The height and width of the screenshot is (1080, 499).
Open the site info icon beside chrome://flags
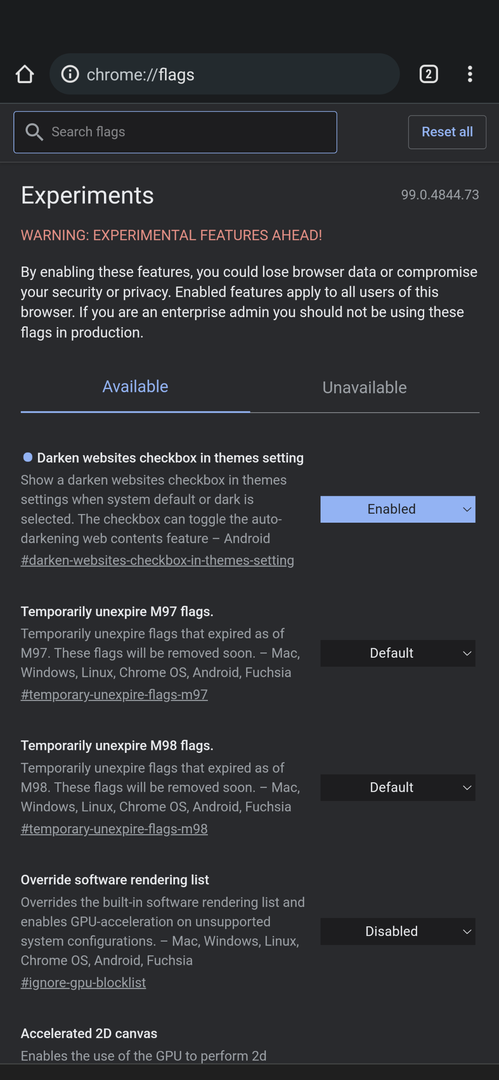coord(70,74)
